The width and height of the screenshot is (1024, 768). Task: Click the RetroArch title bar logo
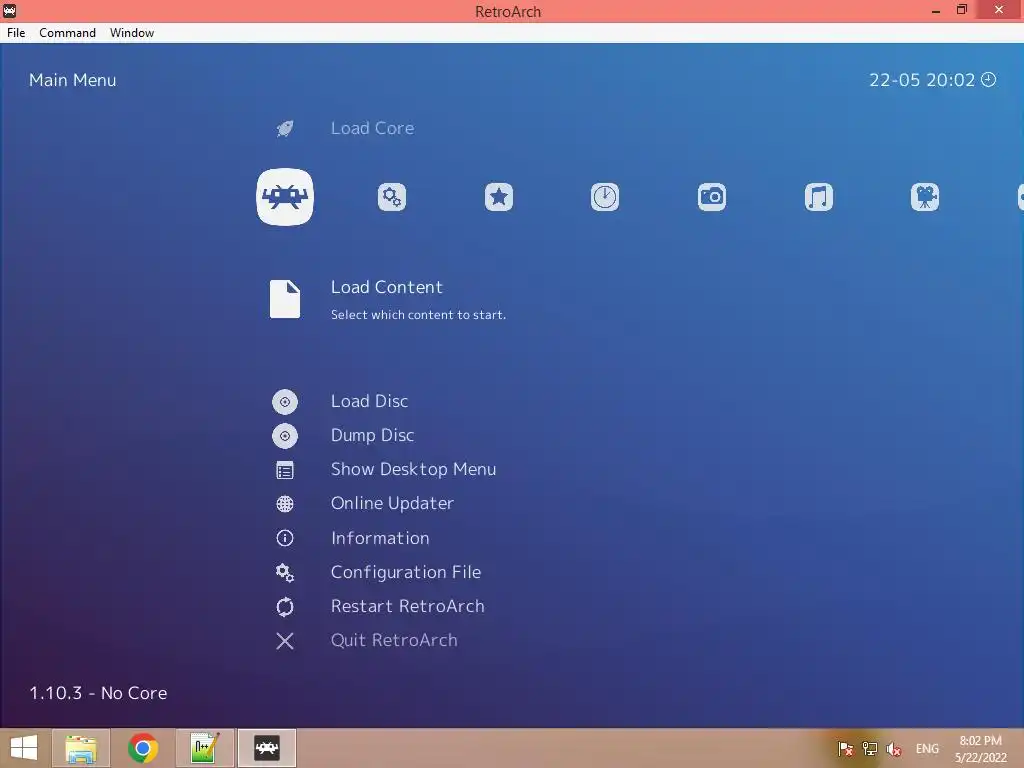[9, 10]
